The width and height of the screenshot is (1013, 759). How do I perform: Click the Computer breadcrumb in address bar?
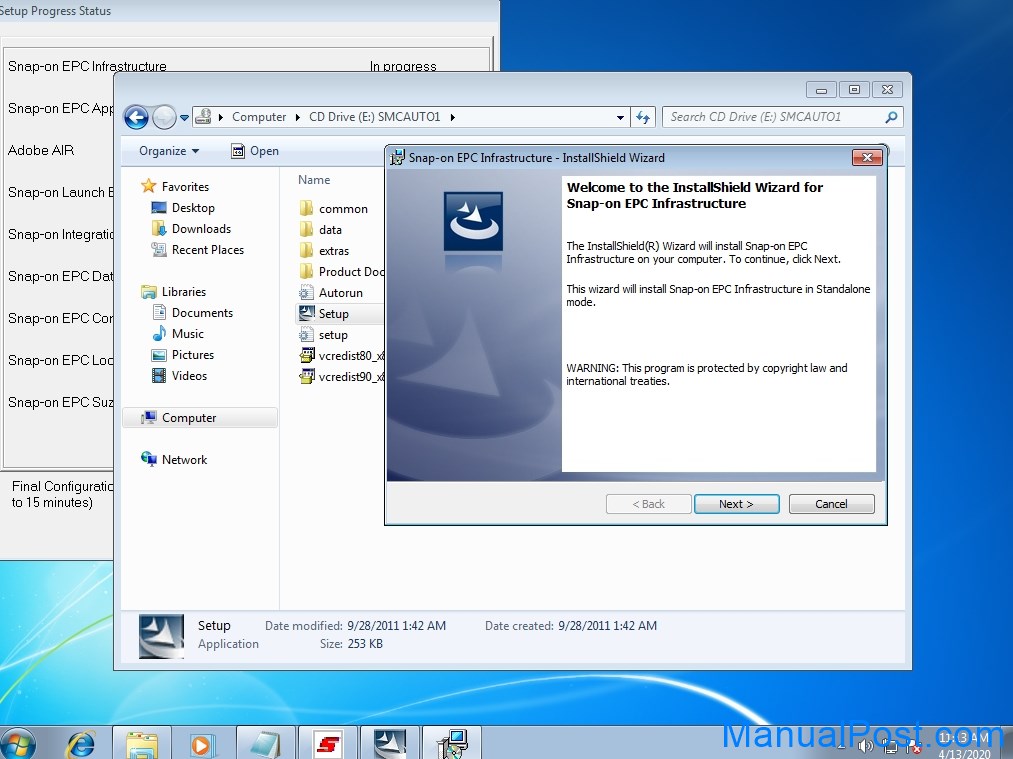[259, 117]
